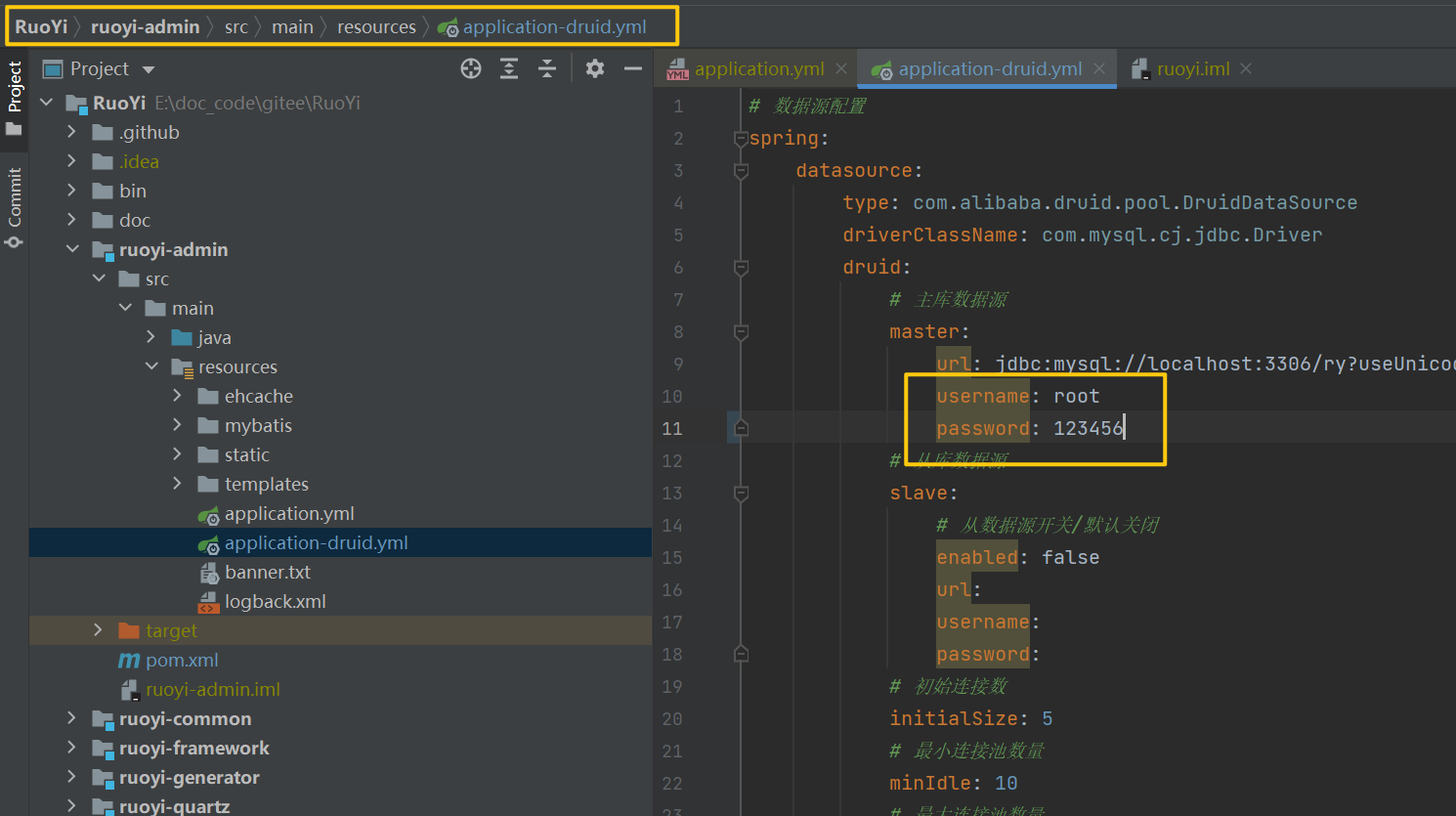Toggle code fold on spring line
Screen dimensions: 1456x816
(x=741, y=139)
